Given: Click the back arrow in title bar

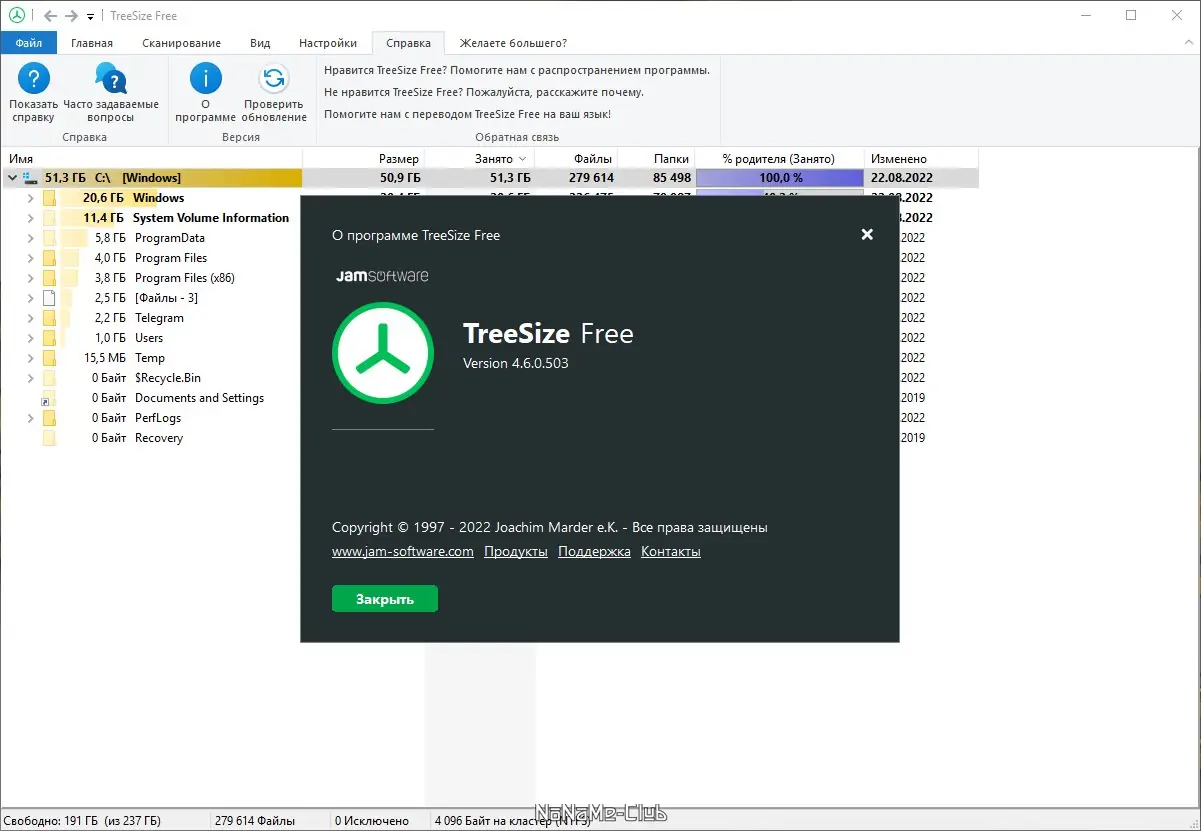Looking at the screenshot, I should (x=51, y=16).
